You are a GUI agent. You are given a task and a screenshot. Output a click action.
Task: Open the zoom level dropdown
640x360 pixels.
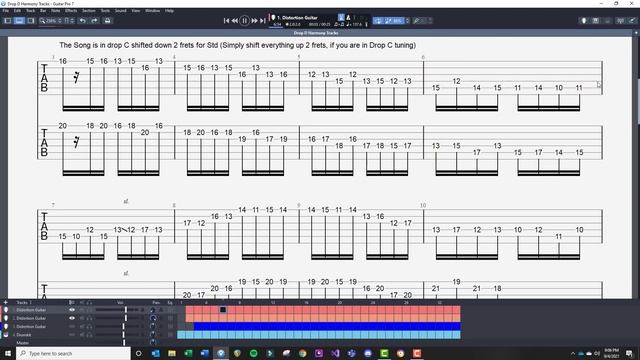50,20
